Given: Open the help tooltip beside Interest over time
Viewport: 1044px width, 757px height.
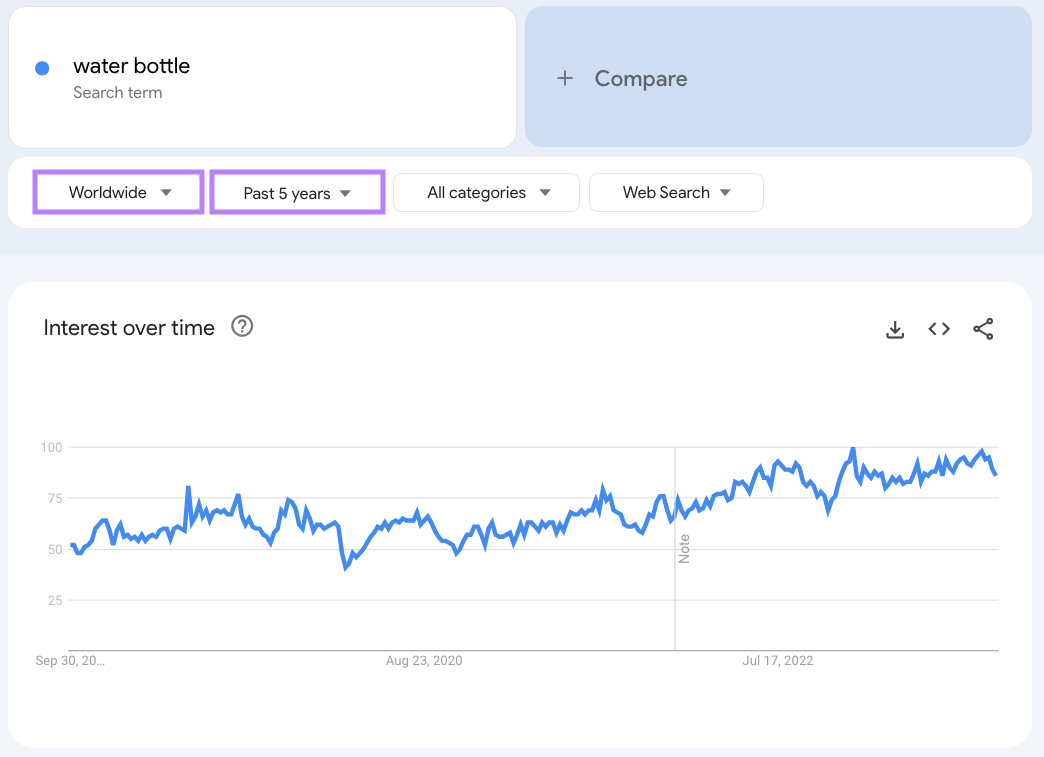Looking at the screenshot, I should (x=242, y=326).
